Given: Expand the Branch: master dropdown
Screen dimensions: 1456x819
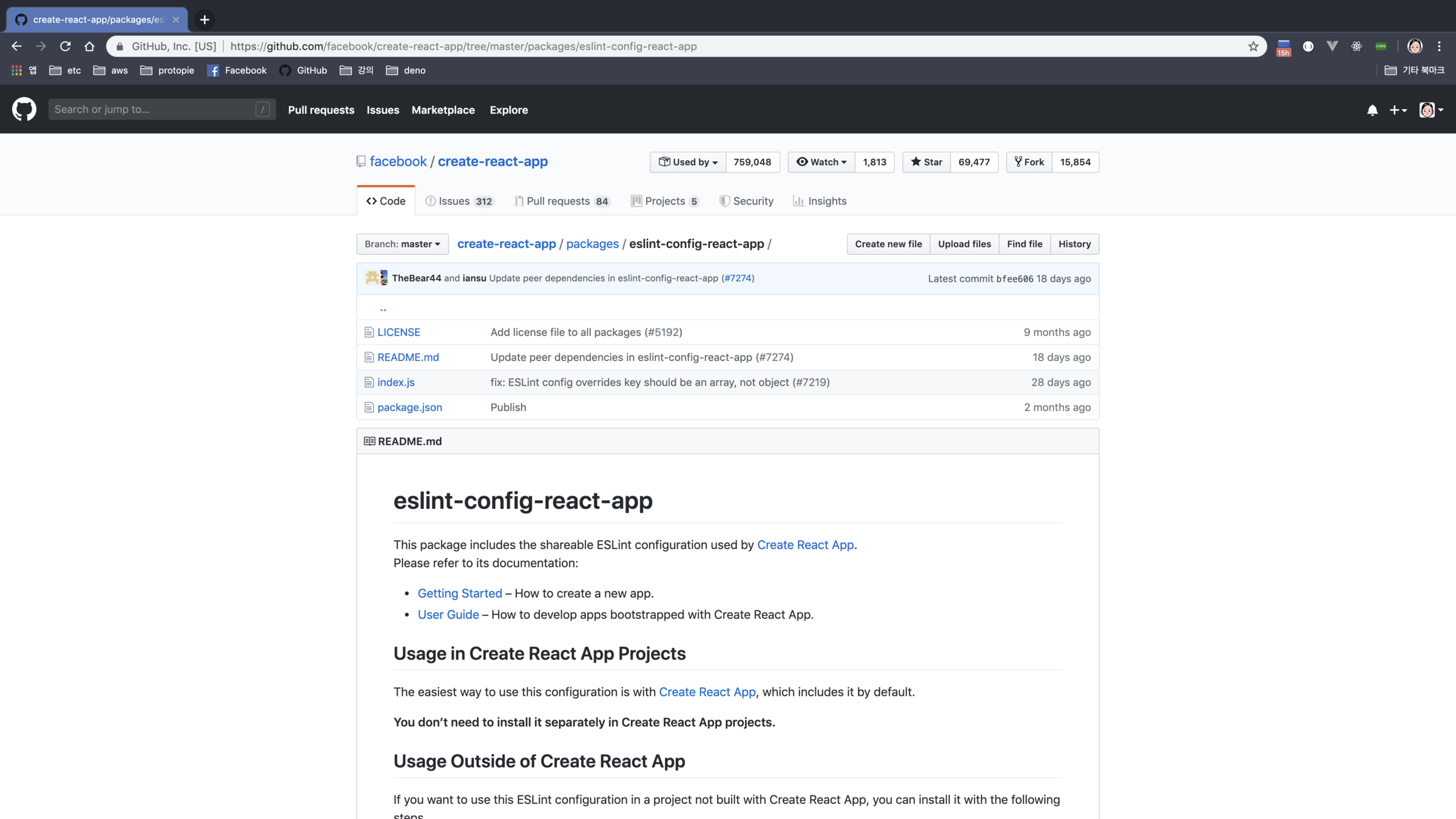Looking at the screenshot, I should [x=402, y=244].
